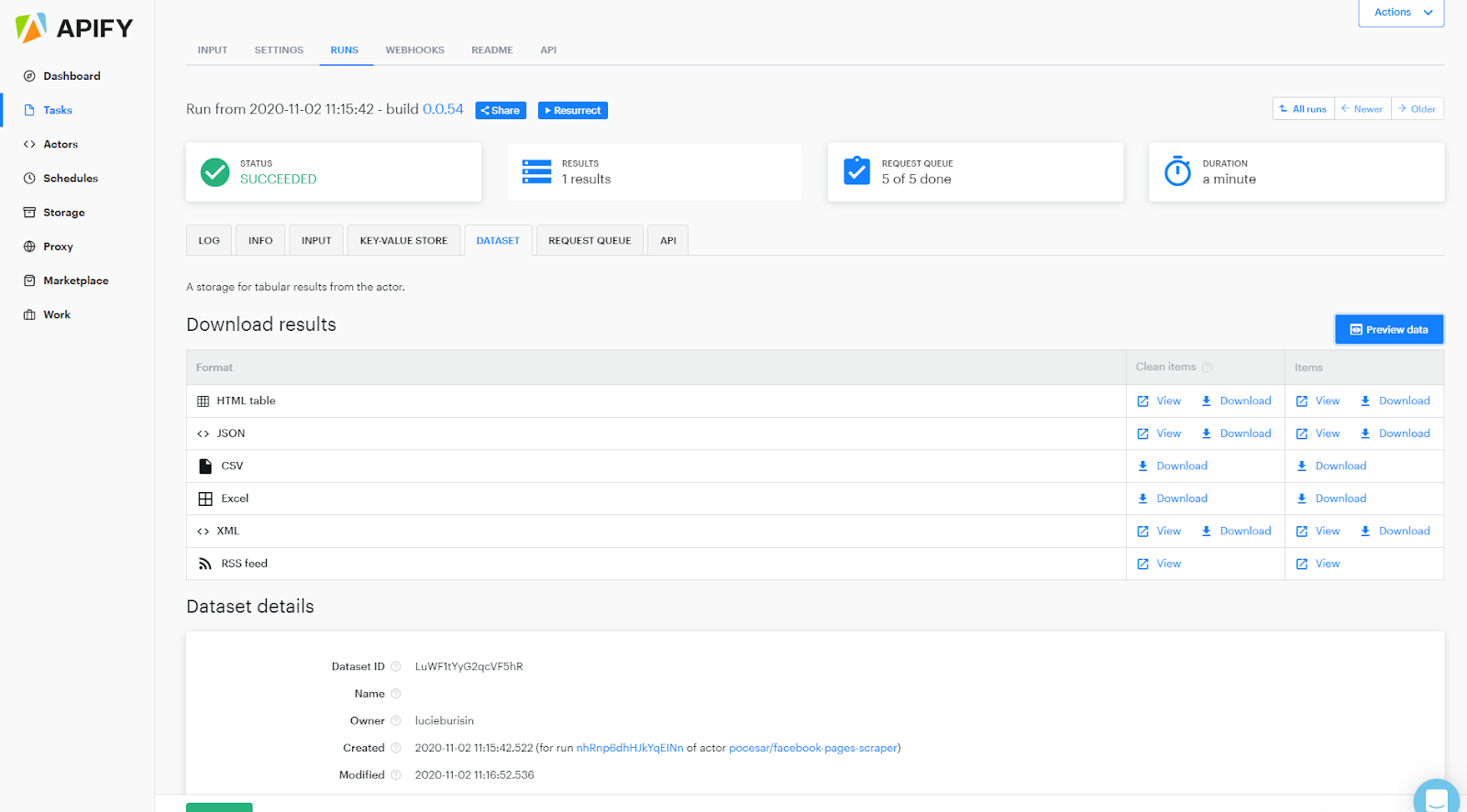Click the Download results heading
This screenshot has height=812, width=1467.
point(261,324)
